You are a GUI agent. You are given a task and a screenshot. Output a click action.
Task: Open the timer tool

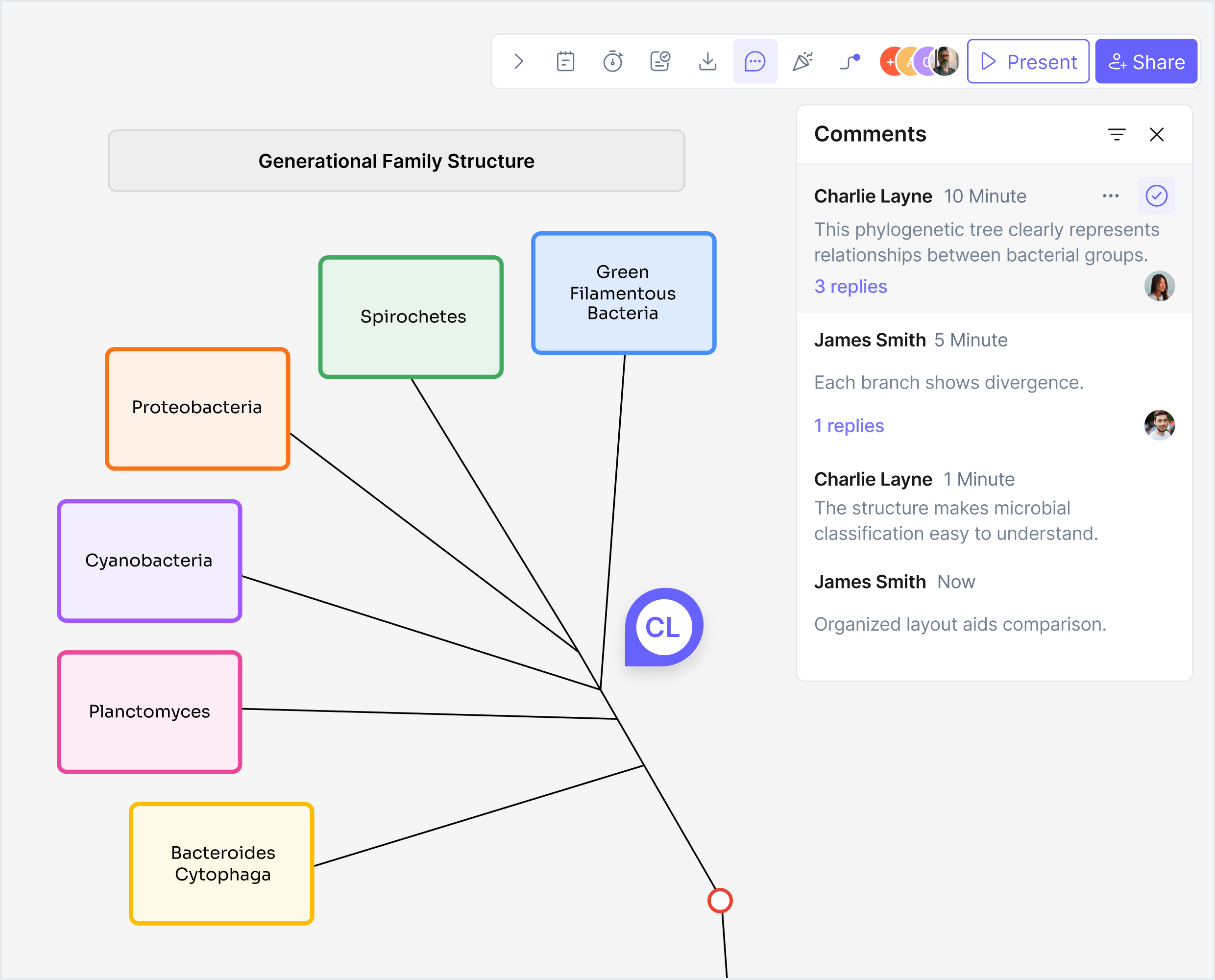click(x=613, y=62)
